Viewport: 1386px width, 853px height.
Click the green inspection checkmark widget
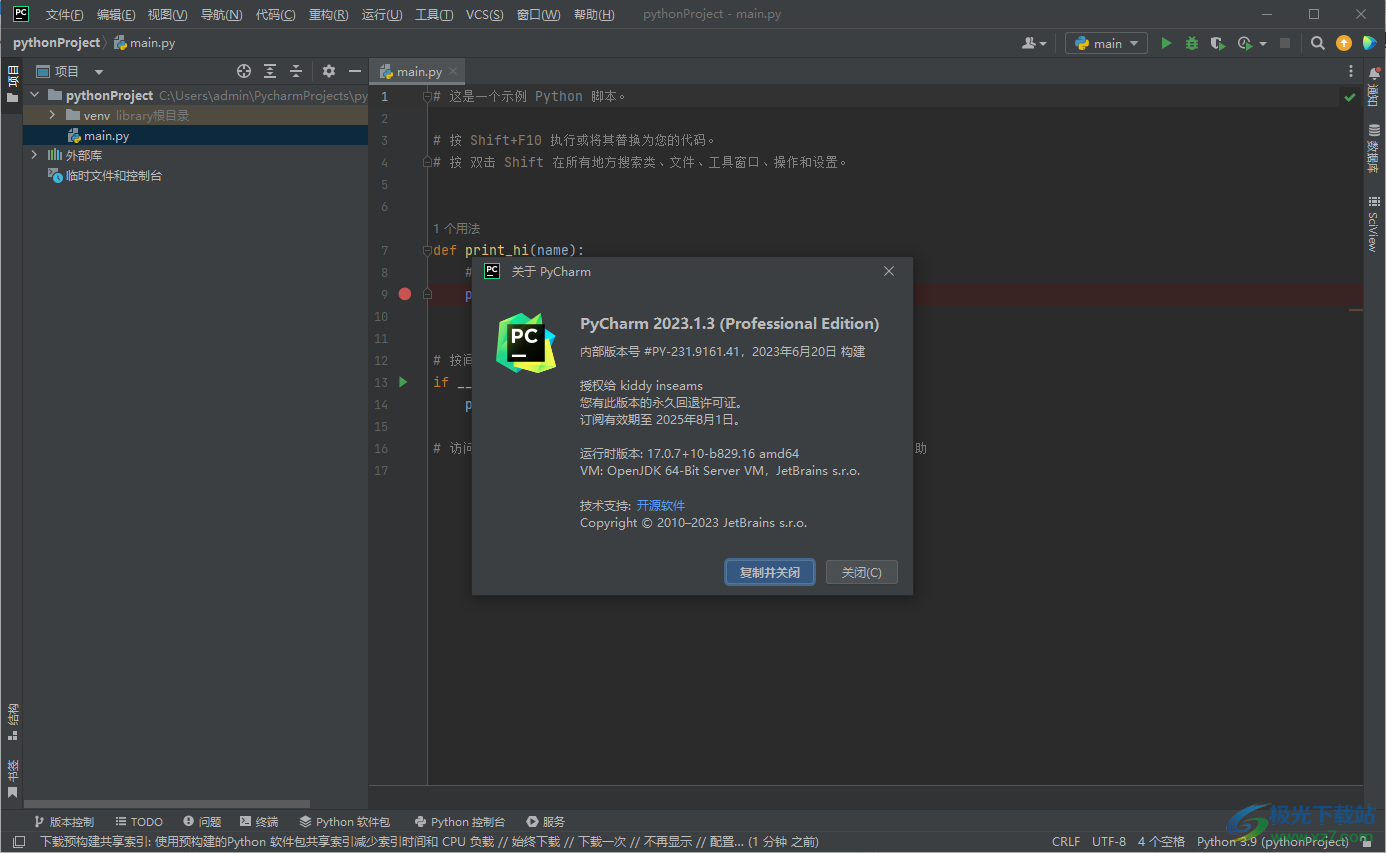tap(1350, 97)
